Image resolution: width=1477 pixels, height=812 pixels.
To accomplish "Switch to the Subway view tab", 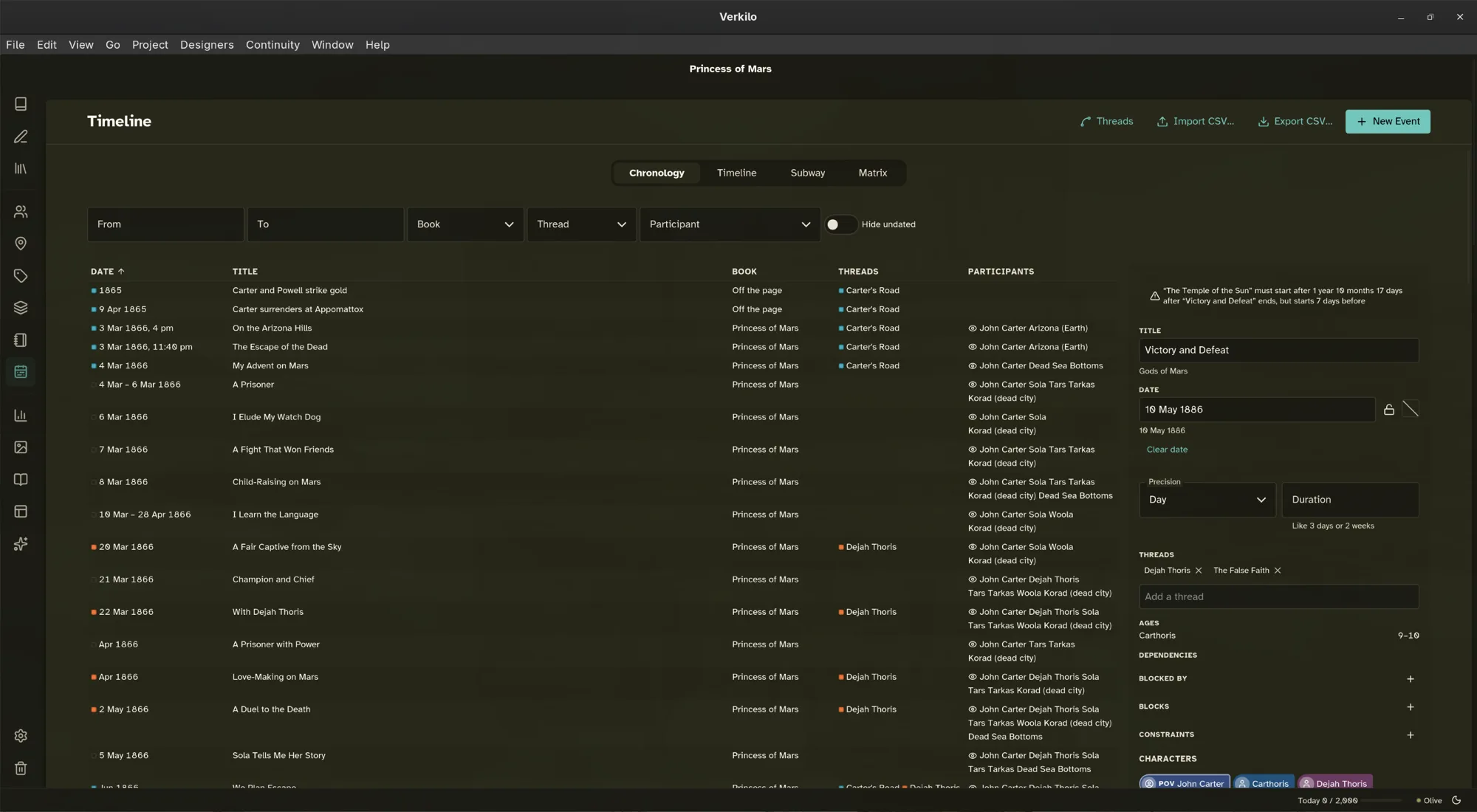I will 808,173.
